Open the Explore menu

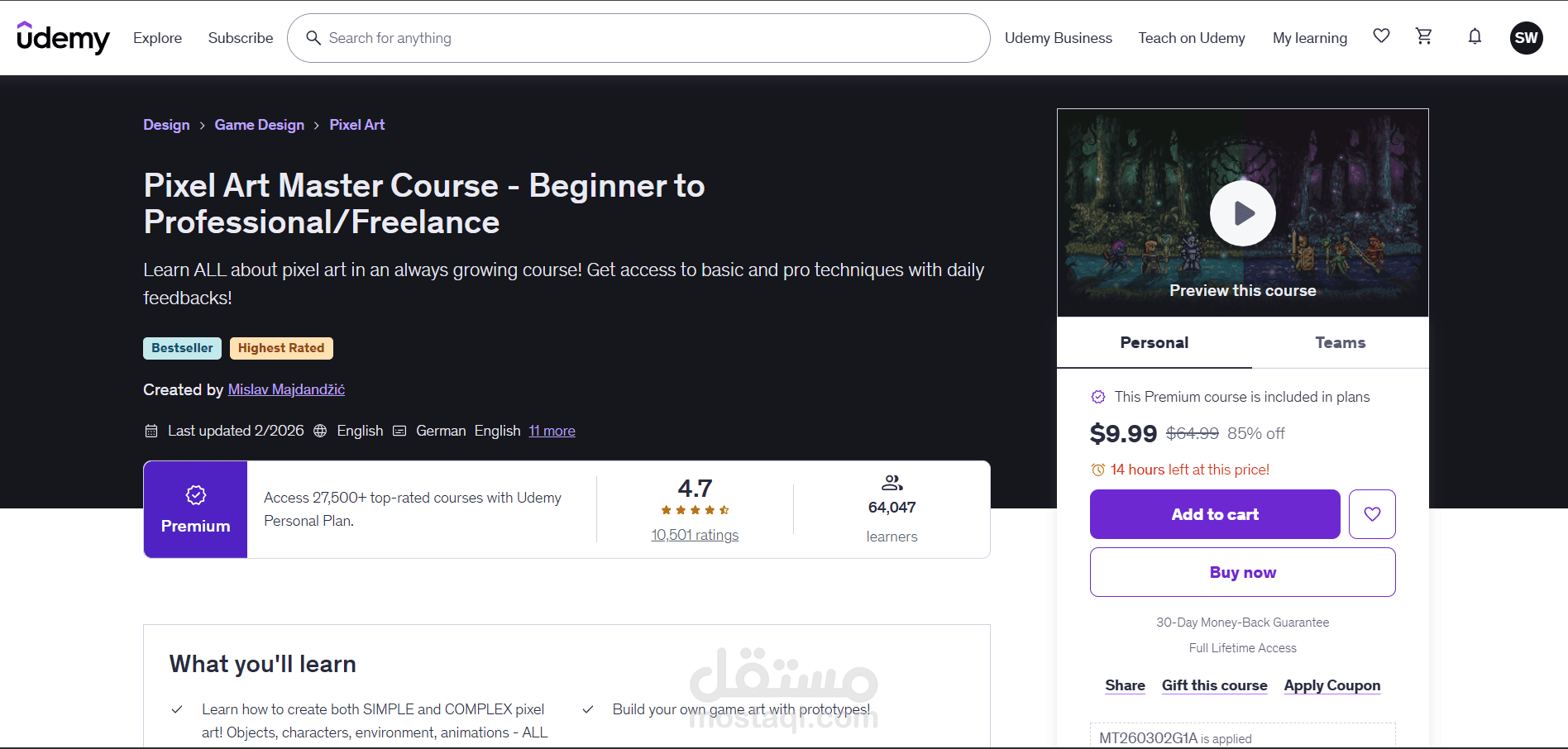(157, 37)
